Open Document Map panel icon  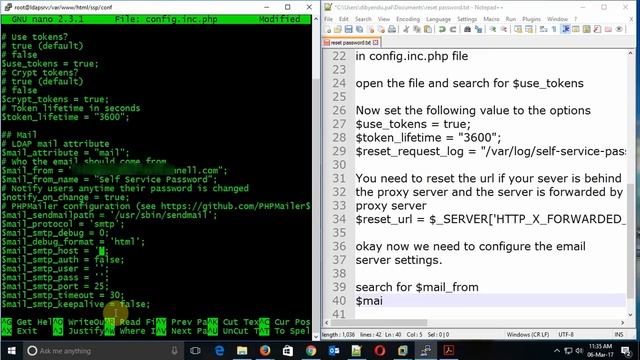pyautogui.click(x=587, y=29)
